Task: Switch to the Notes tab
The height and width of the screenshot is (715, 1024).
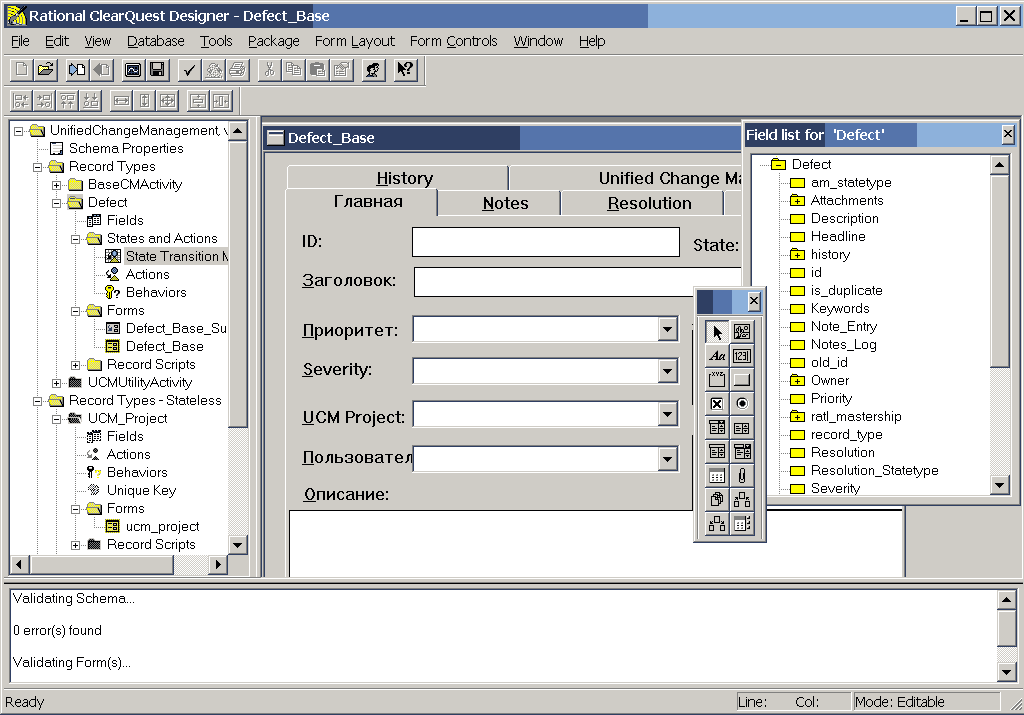Action: (500, 203)
